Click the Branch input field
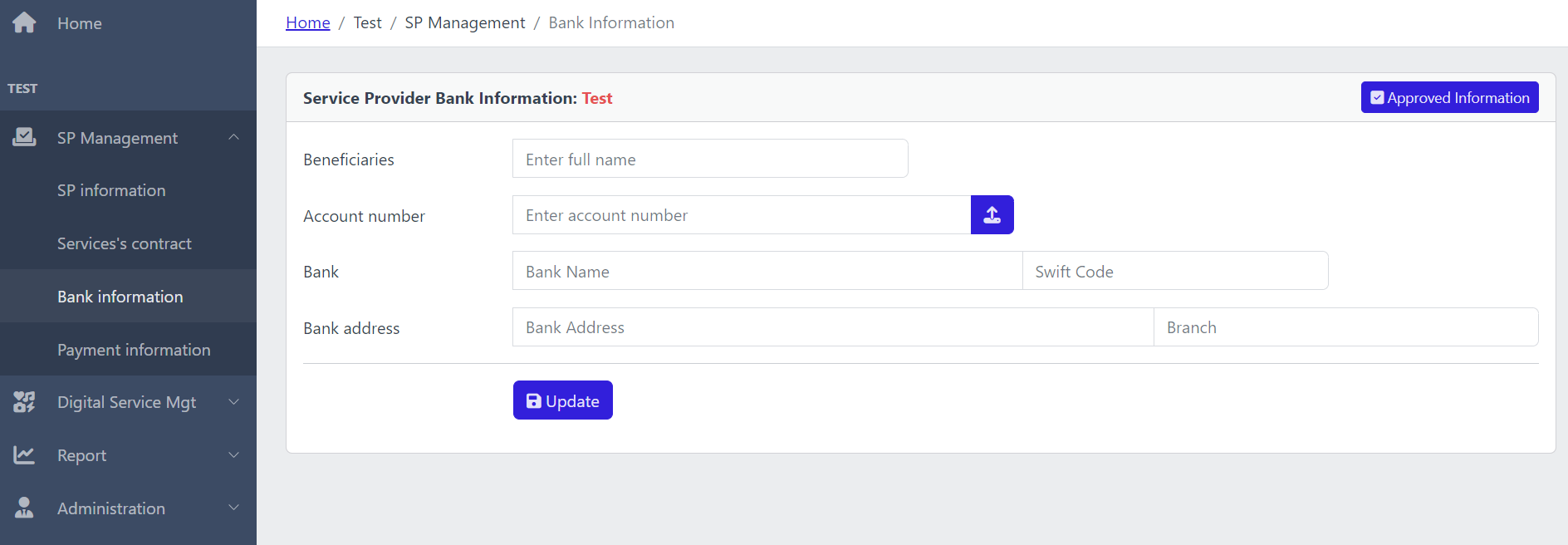The image size is (1568, 545). pyautogui.click(x=1345, y=327)
